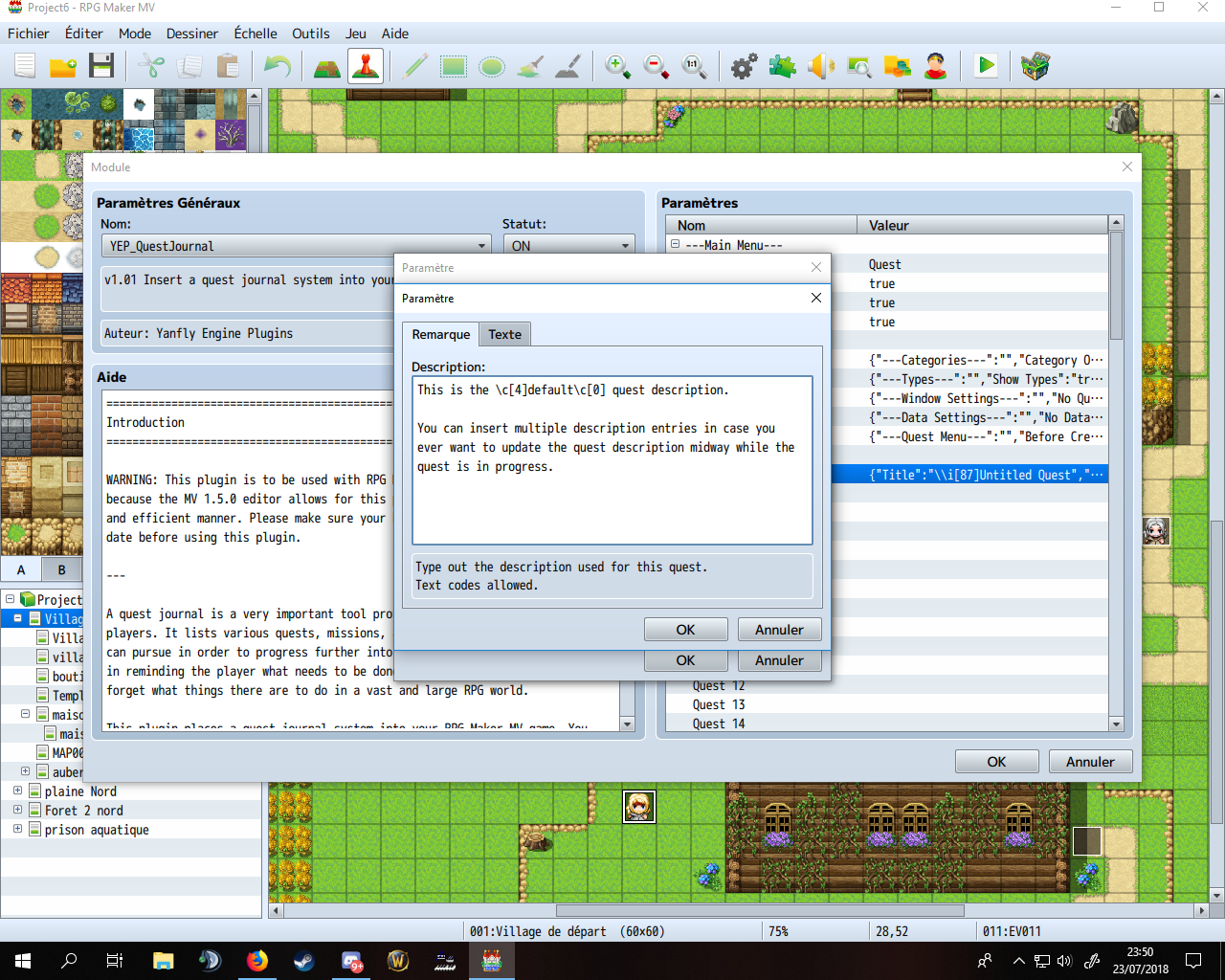Open the Outils menu
Viewport: 1225px width, 980px height.
tap(311, 33)
